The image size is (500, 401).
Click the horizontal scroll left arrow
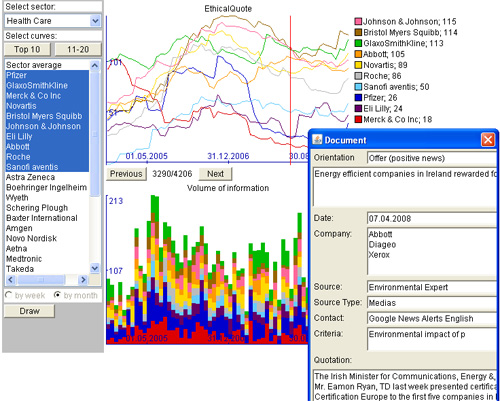click(x=11, y=280)
